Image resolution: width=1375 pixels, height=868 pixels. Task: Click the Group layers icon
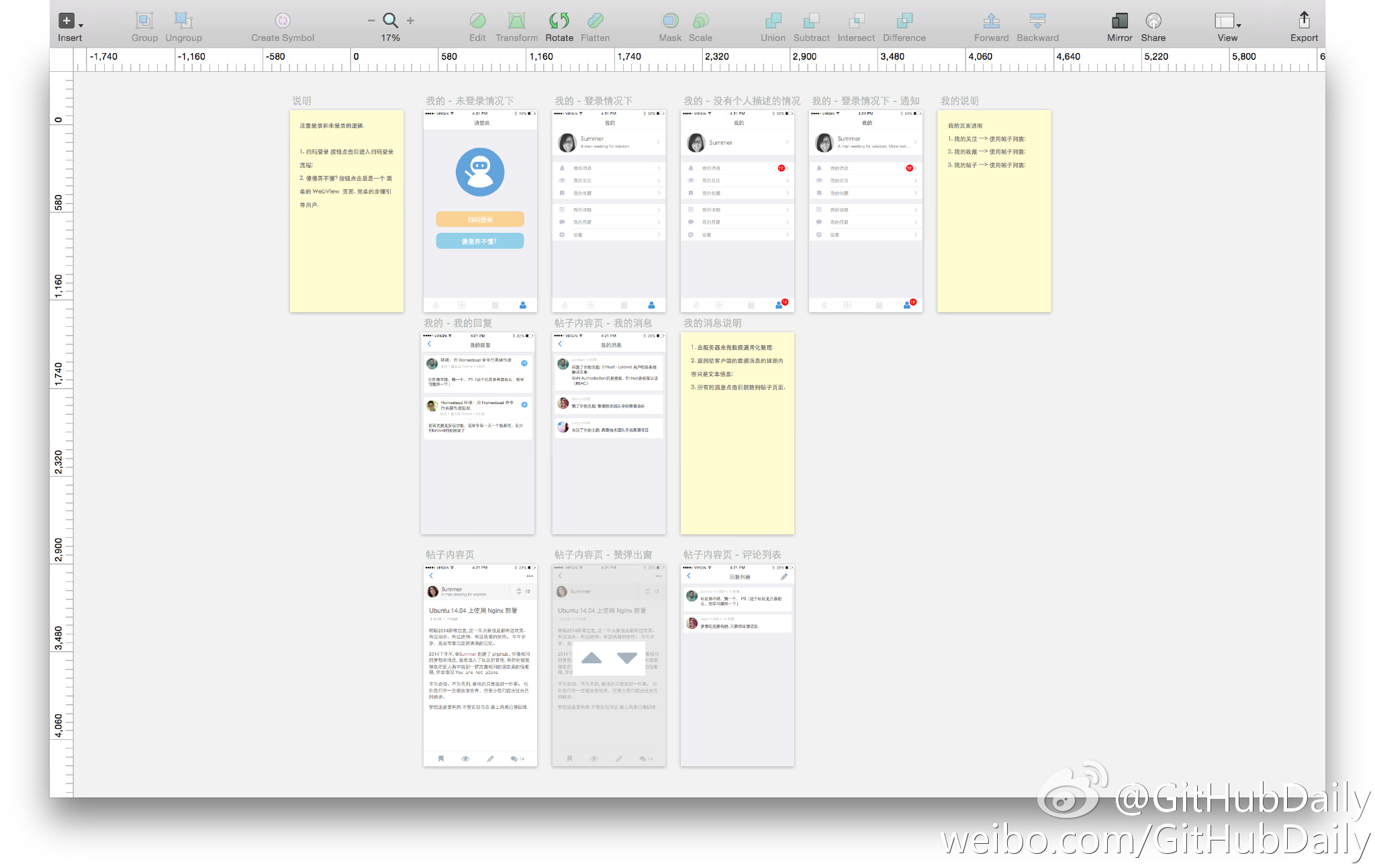[144, 21]
